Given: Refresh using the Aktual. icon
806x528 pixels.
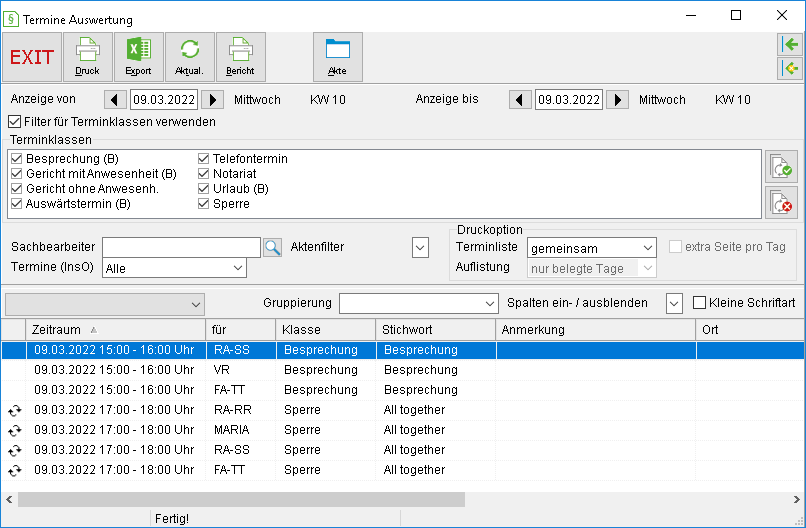Looking at the screenshot, I should tap(190, 57).
